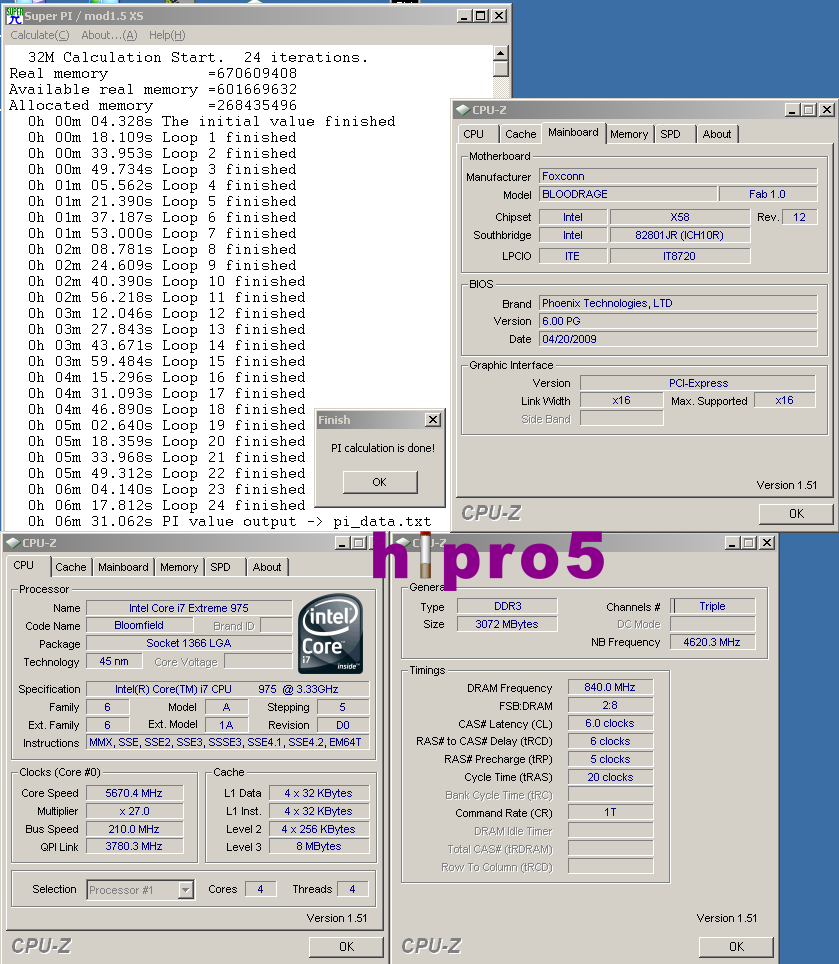Click the 3780.3 MHz QPI link value
The height and width of the screenshot is (964, 839).
134,846
